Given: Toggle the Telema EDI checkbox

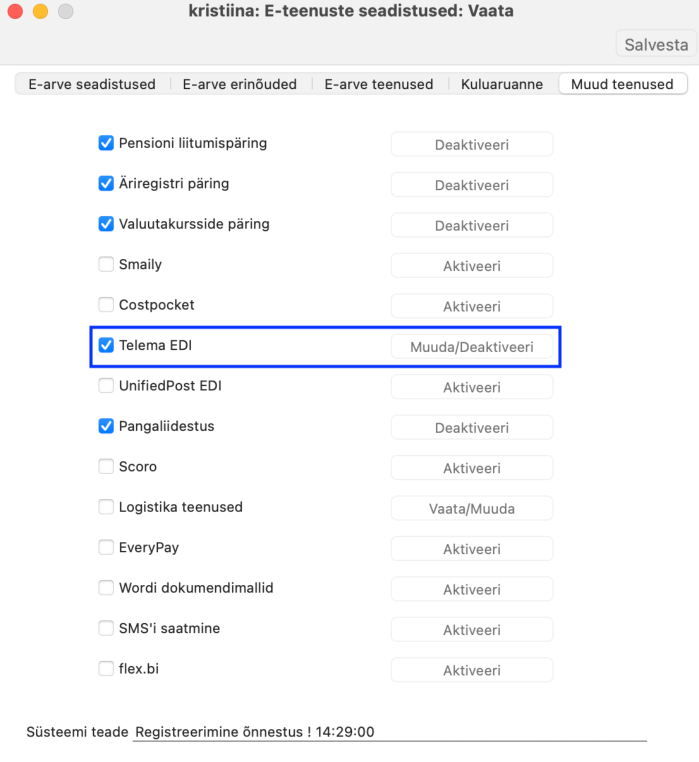Looking at the screenshot, I should pos(106,345).
